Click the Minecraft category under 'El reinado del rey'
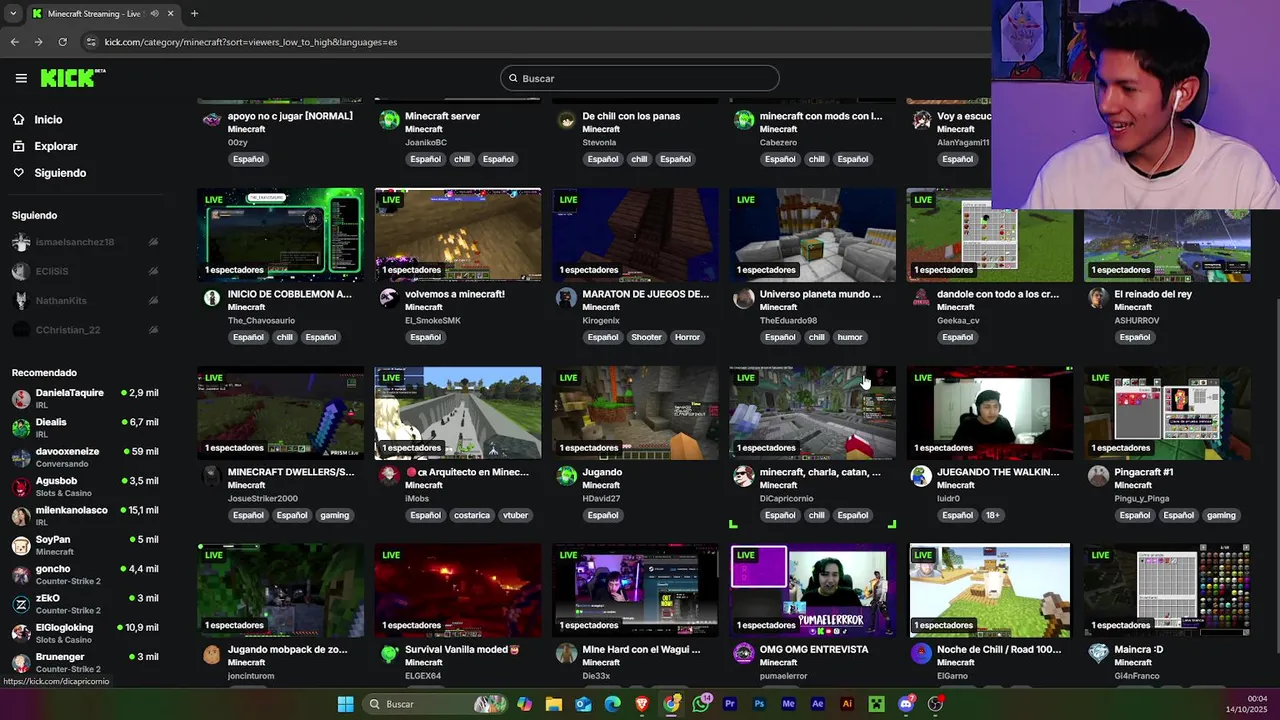This screenshot has width=1280, height=720. 1133,307
